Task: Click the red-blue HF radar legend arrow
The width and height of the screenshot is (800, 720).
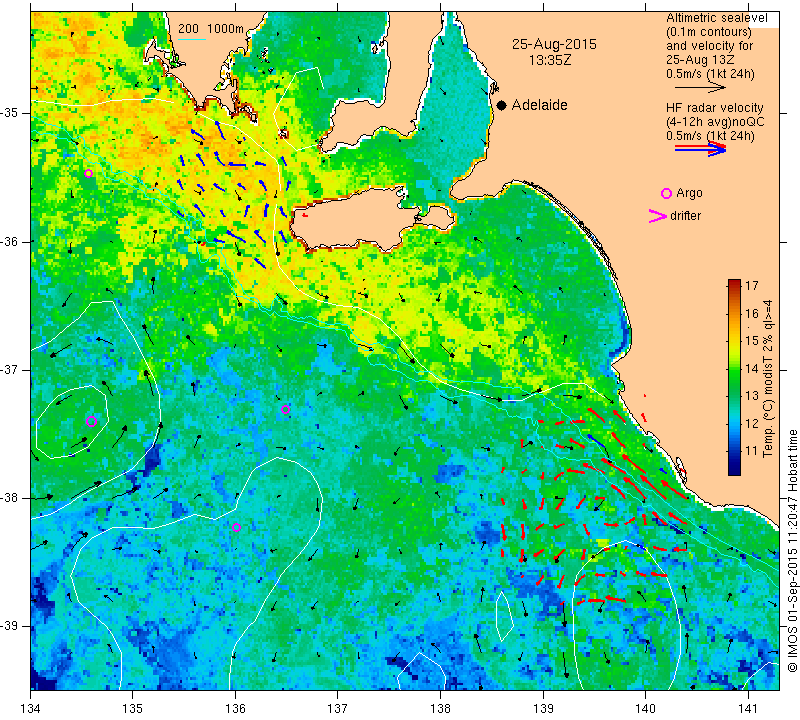Action: (700, 149)
